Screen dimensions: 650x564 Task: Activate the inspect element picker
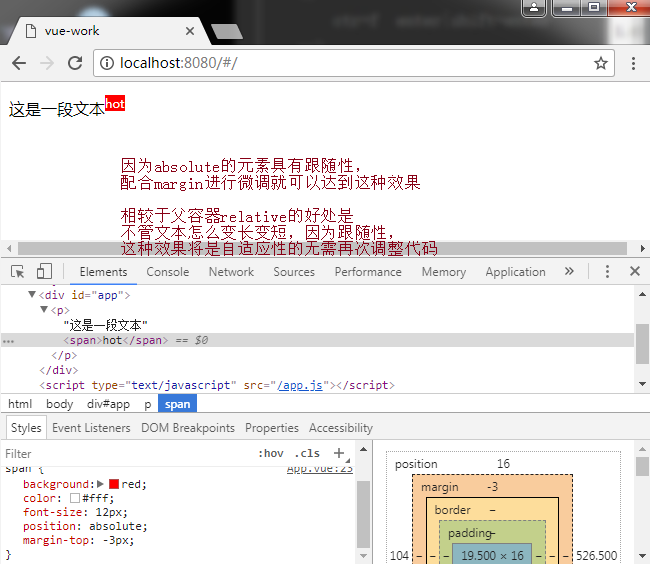tap(17, 272)
